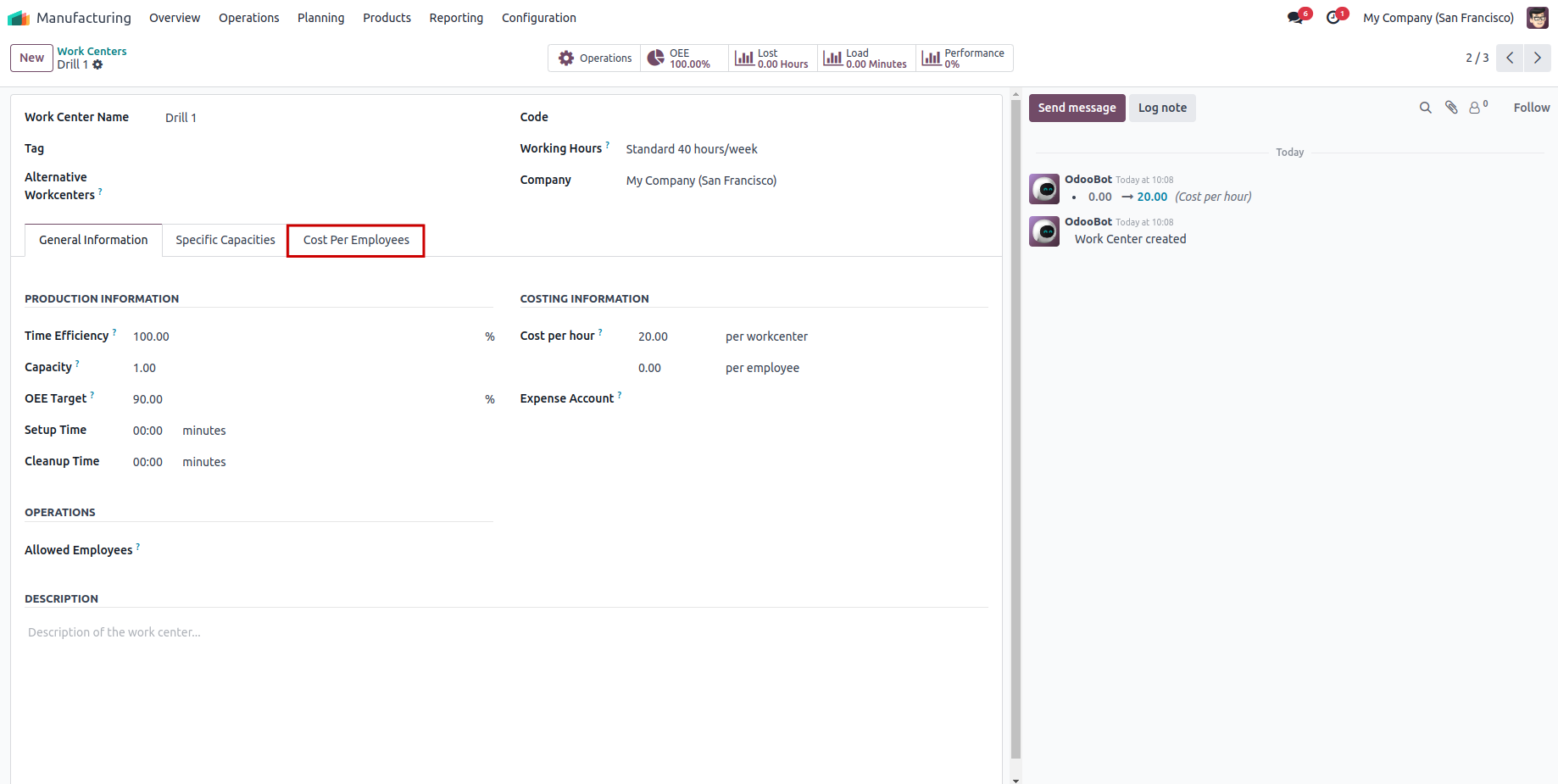1558x784 pixels.
Task: Open the Working Hours dropdown field
Action: pos(805,149)
